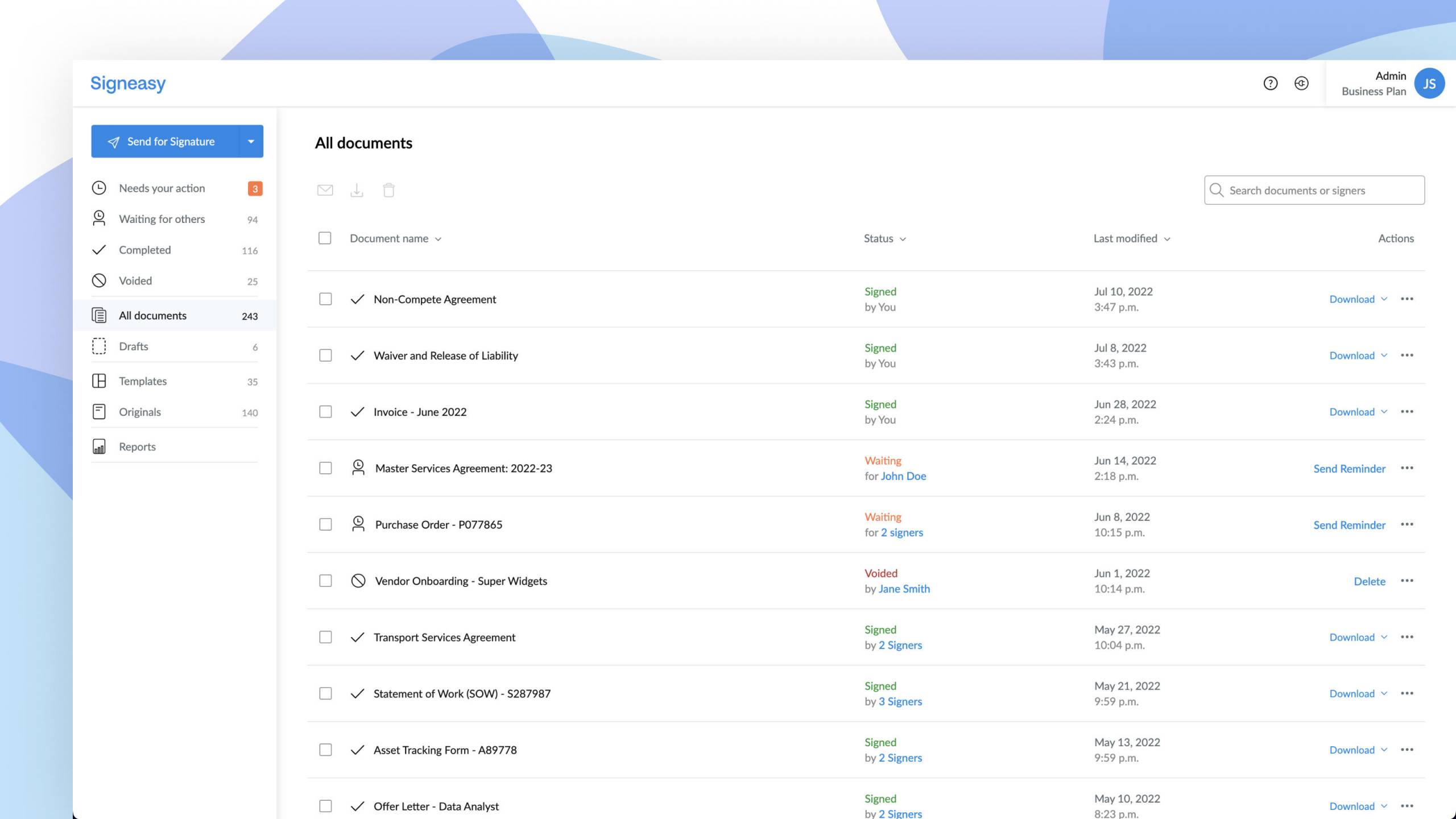Open more options for Vendor Onboarding row
The width and height of the screenshot is (1456, 819).
pyautogui.click(x=1407, y=580)
